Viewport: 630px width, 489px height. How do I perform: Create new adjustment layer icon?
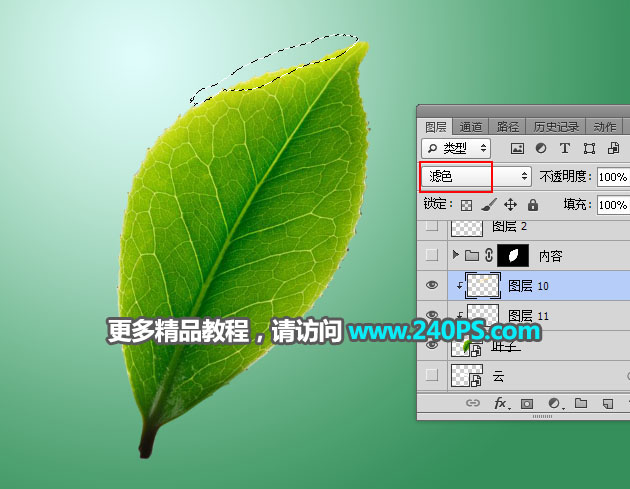[x=555, y=403]
